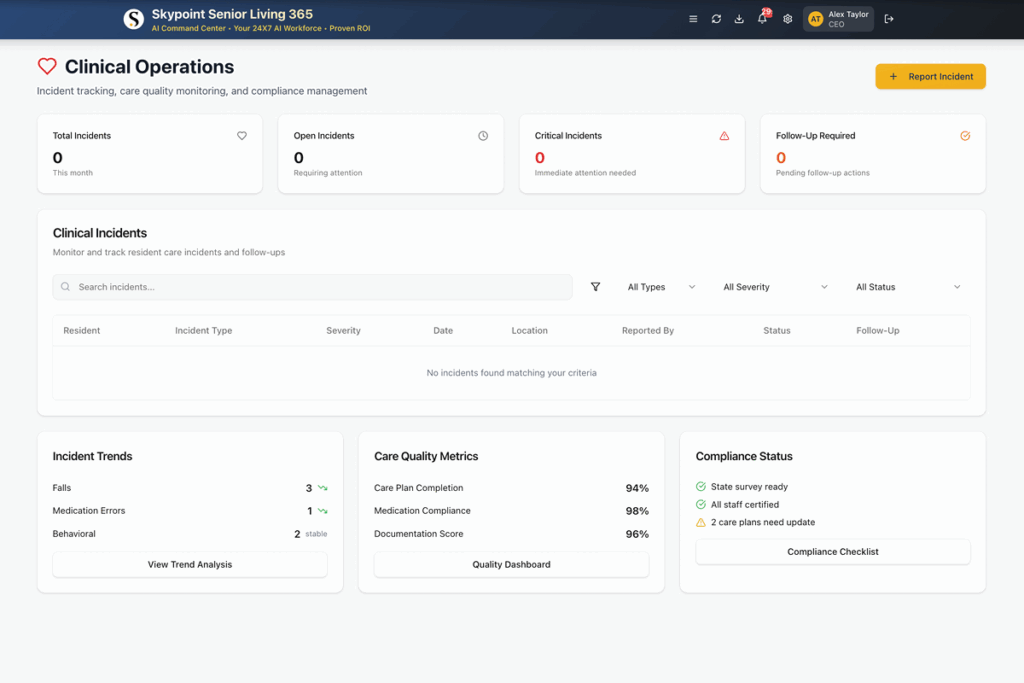Click Clinical Incidents heading
This screenshot has height=683, width=1024.
[x=100, y=233]
